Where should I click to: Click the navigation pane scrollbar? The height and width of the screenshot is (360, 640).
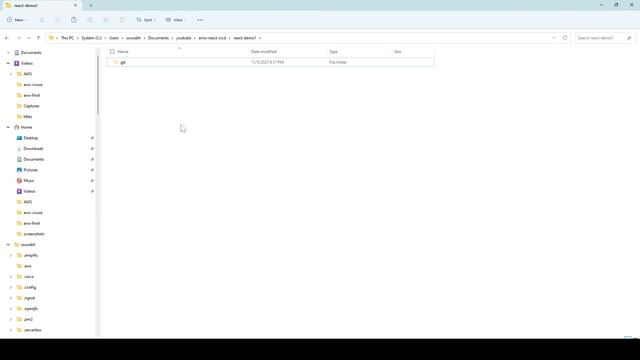point(98,85)
